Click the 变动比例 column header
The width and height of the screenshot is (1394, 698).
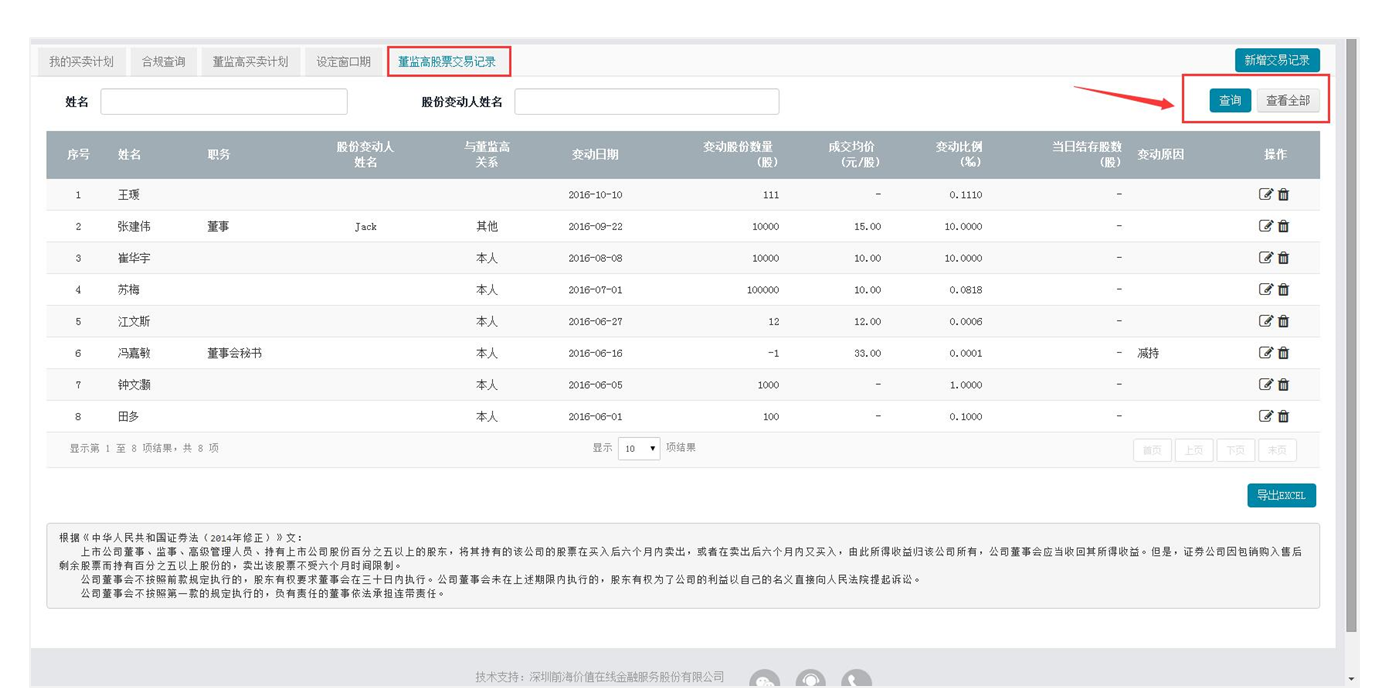(x=959, y=154)
